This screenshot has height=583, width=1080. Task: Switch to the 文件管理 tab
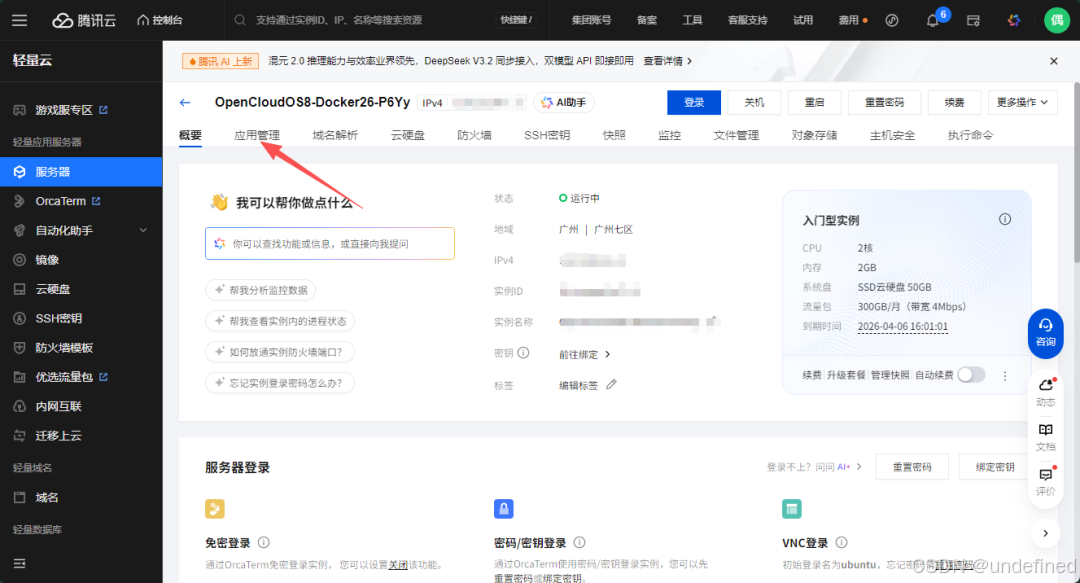[736, 135]
